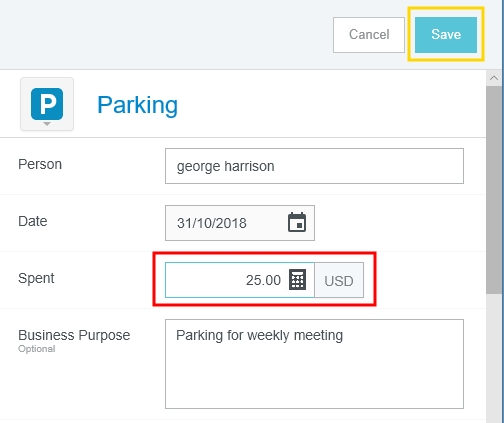504x423 pixels.
Task: Open the calculator icon in the Spent field
Action: point(297,280)
